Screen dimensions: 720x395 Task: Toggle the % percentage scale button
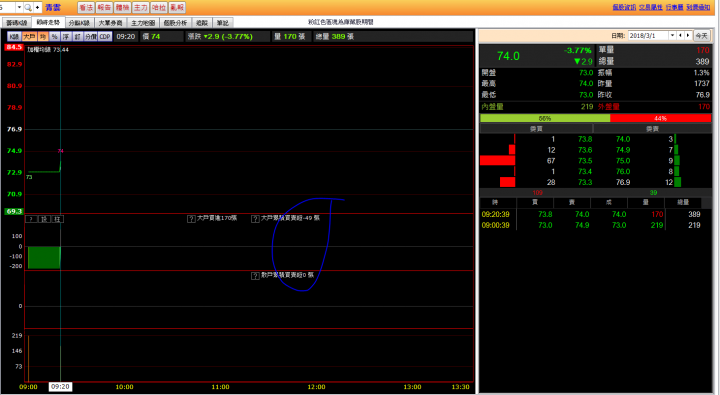pos(55,36)
